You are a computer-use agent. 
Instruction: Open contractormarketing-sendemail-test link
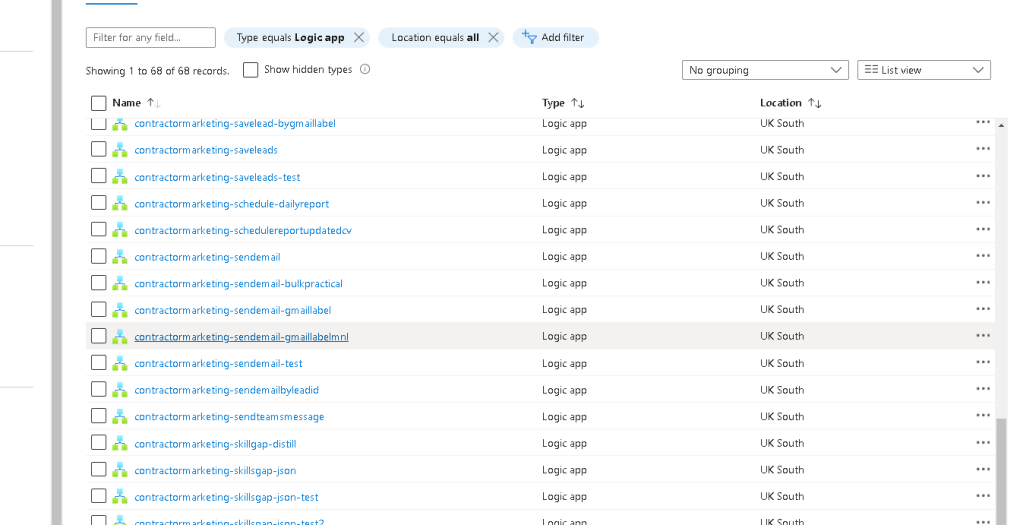pos(219,364)
